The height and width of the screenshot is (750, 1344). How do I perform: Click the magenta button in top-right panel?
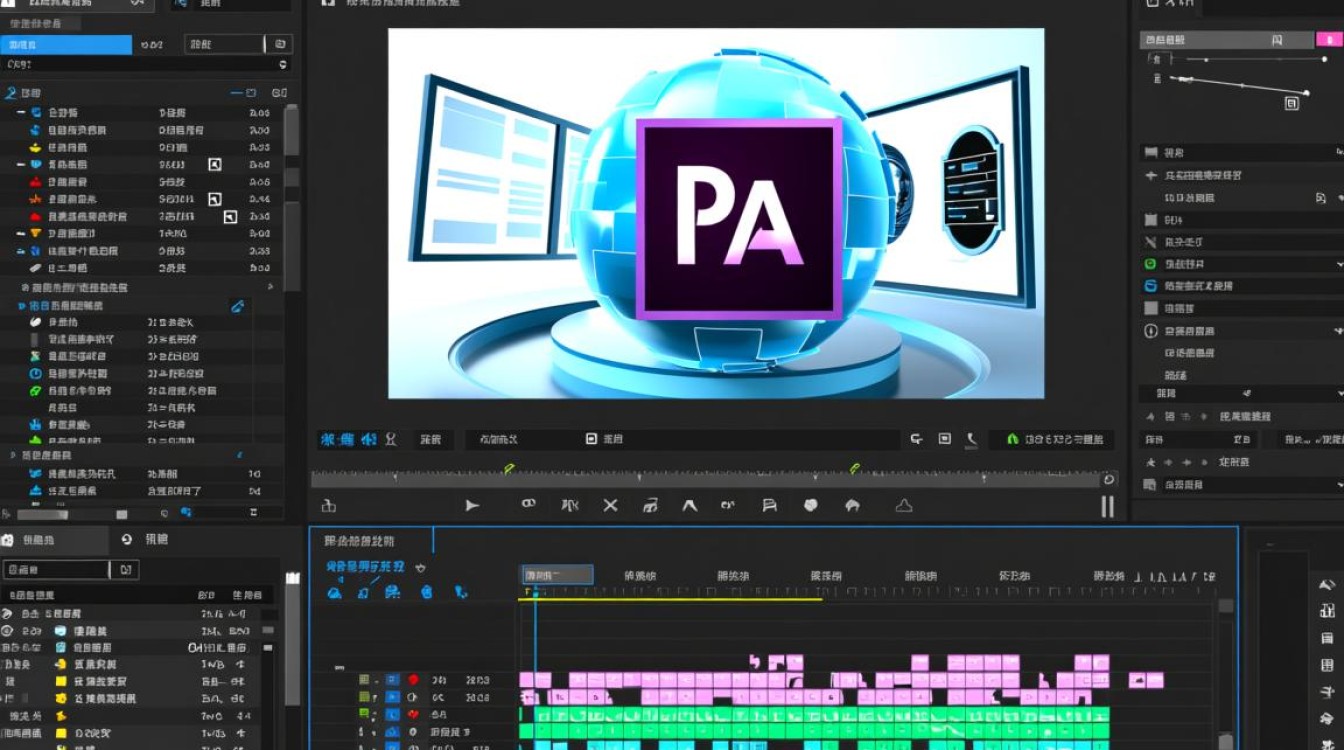[x=1327, y=40]
